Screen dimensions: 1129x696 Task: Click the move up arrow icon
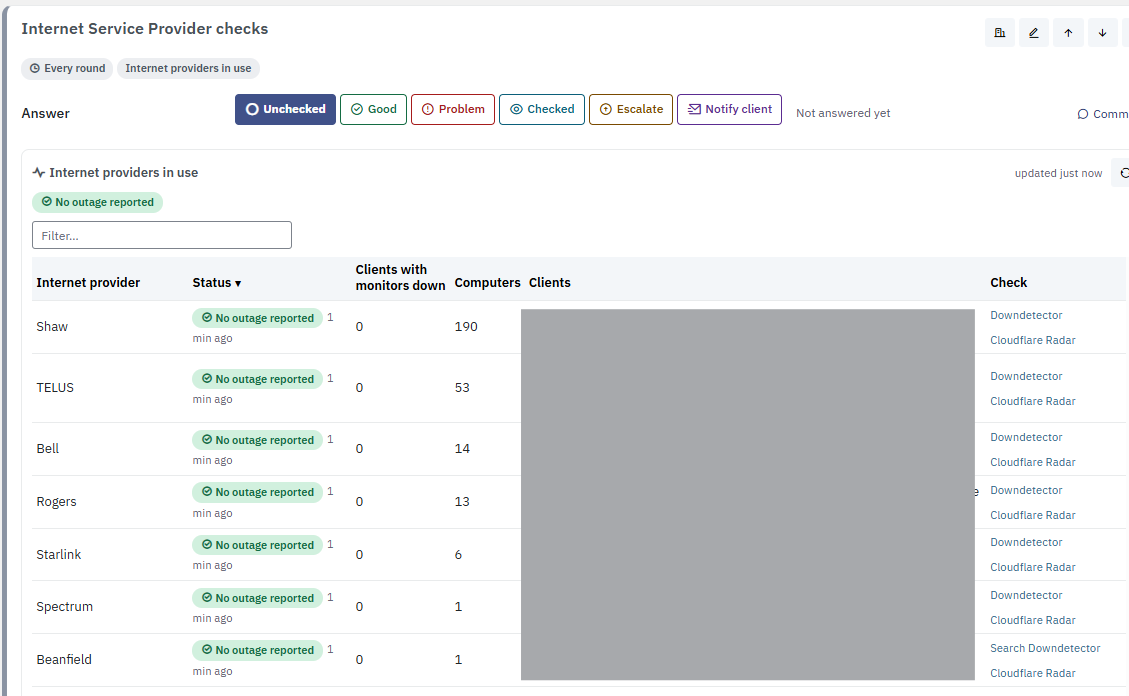1069,32
